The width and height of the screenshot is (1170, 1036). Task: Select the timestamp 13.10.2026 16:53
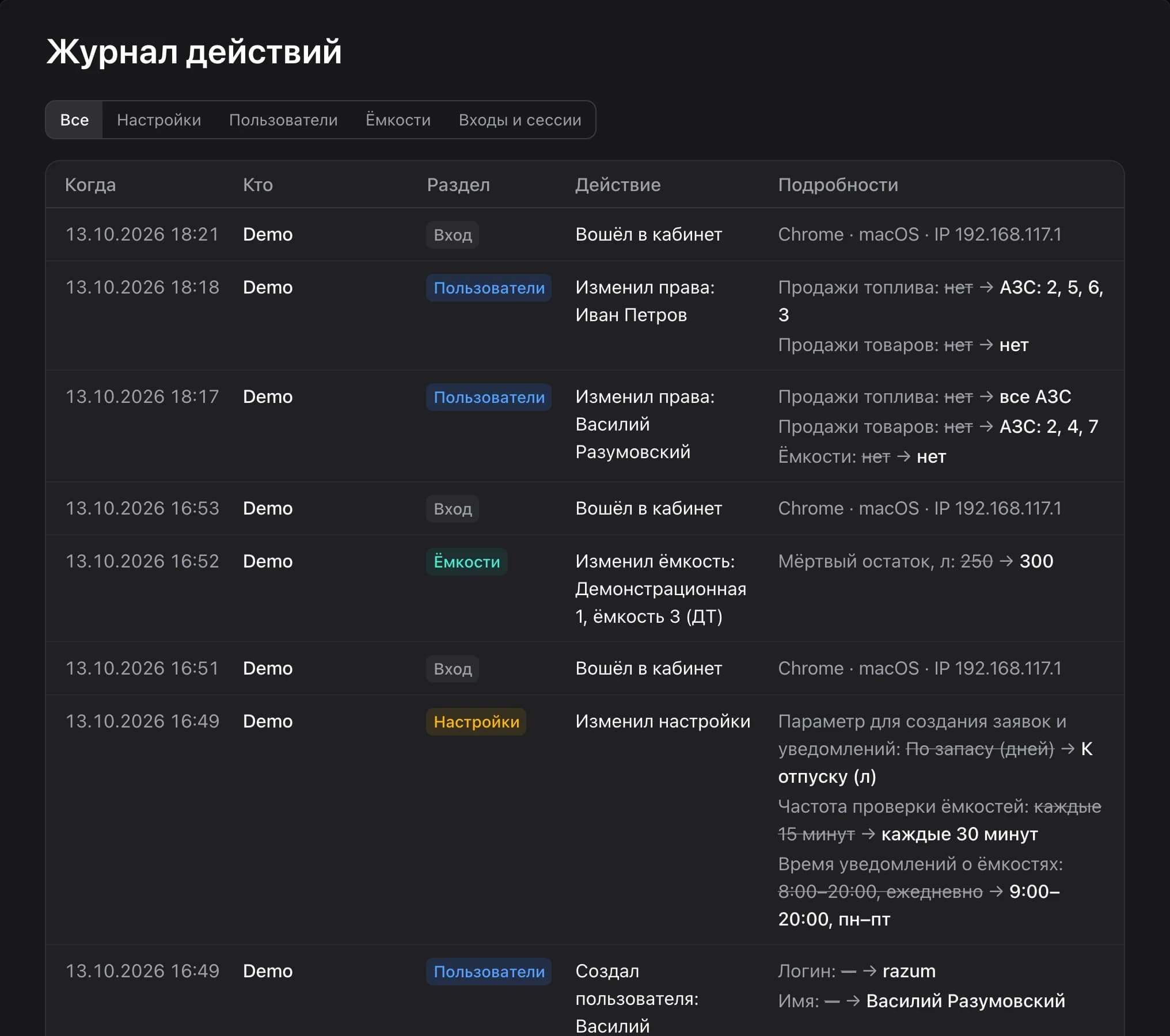click(x=142, y=508)
